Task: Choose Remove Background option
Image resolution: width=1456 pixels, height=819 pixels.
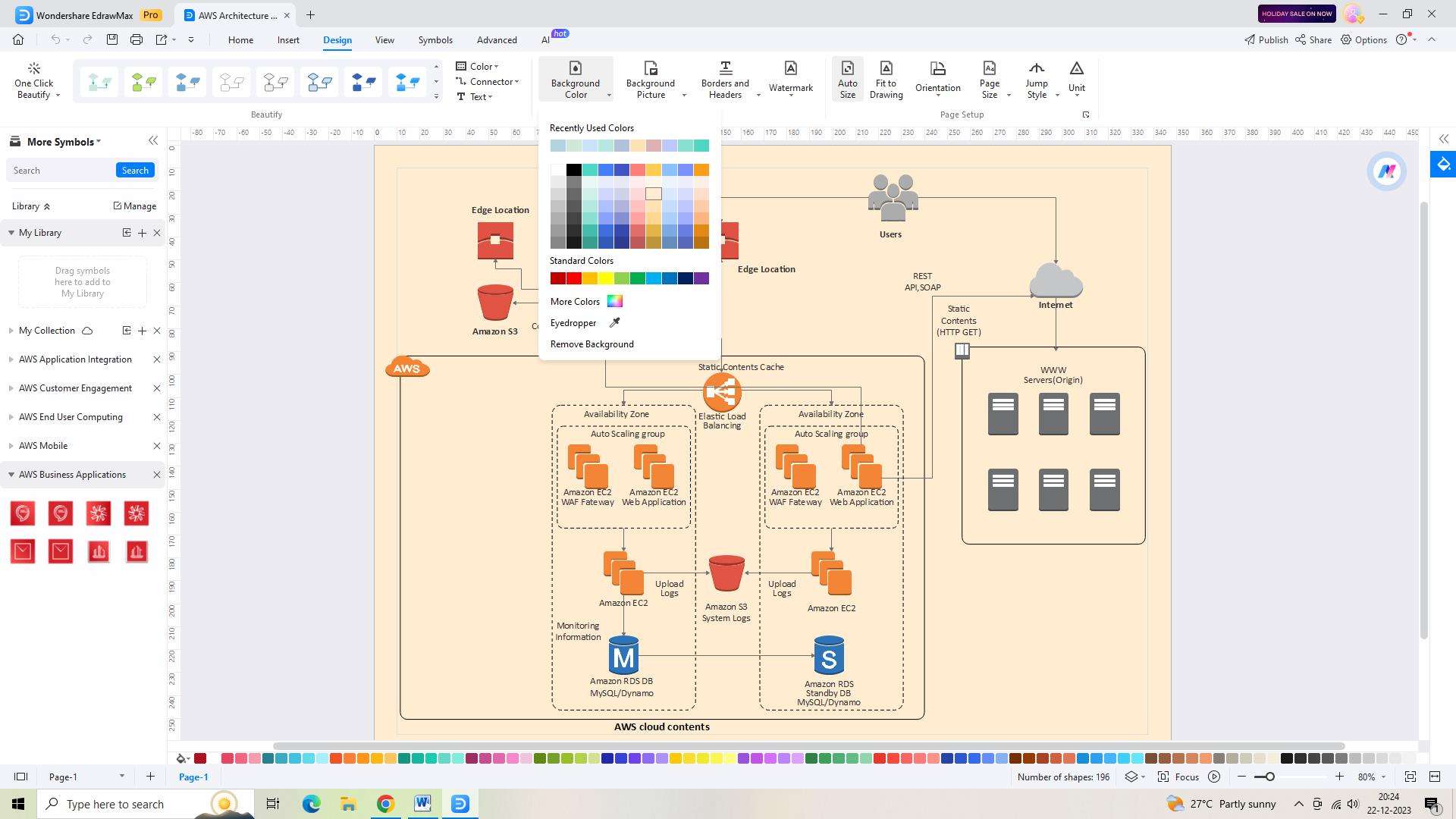Action: [x=592, y=344]
